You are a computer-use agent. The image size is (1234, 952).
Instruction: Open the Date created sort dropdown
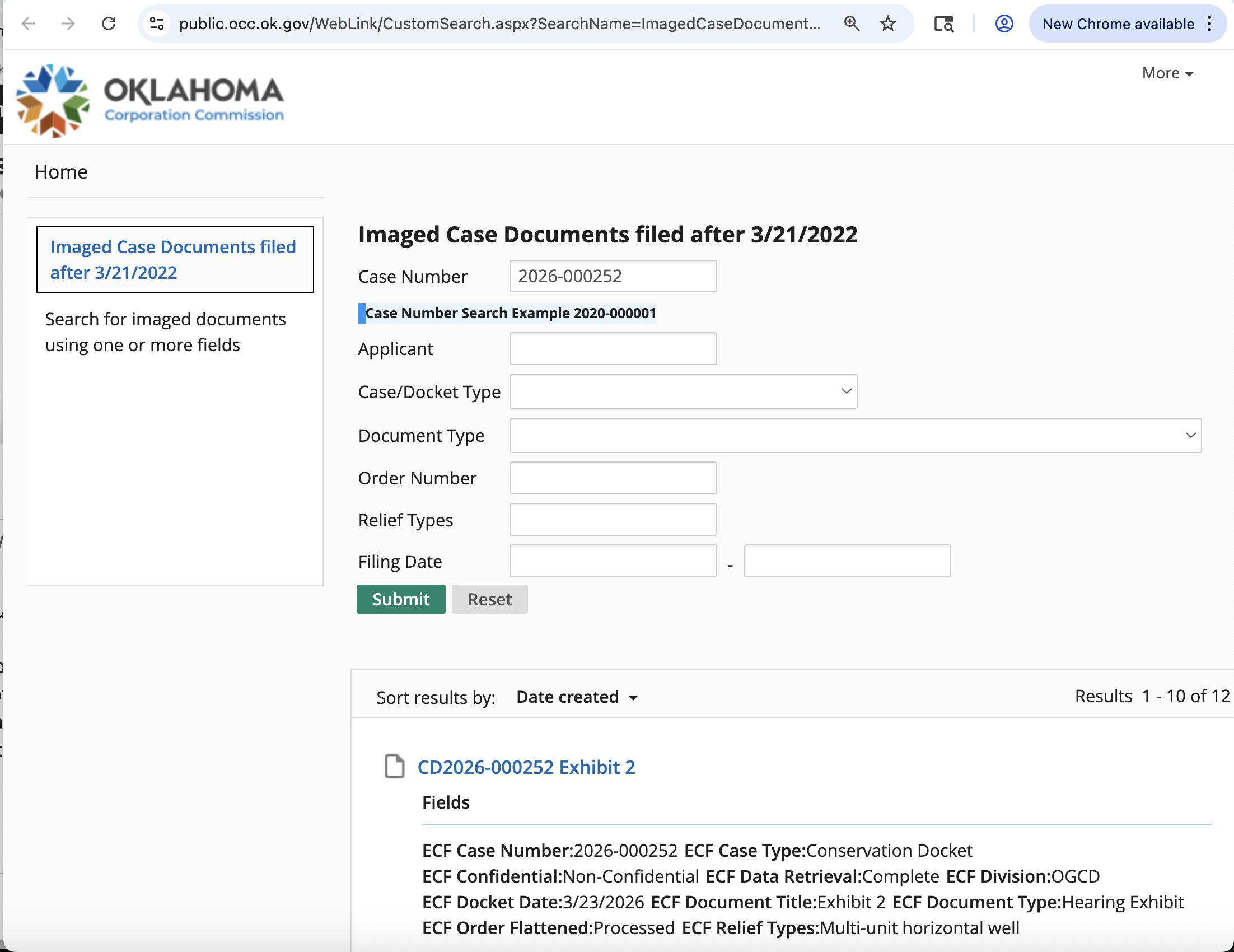[x=577, y=697]
